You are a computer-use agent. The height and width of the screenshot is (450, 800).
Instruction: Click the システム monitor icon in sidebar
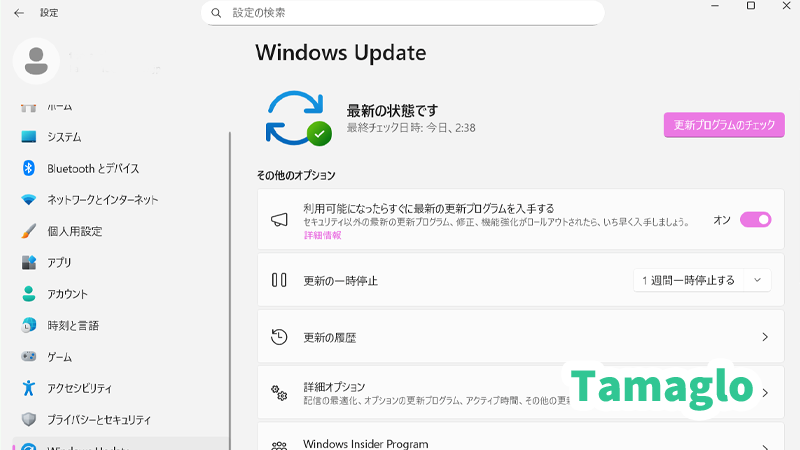(x=29, y=137)
